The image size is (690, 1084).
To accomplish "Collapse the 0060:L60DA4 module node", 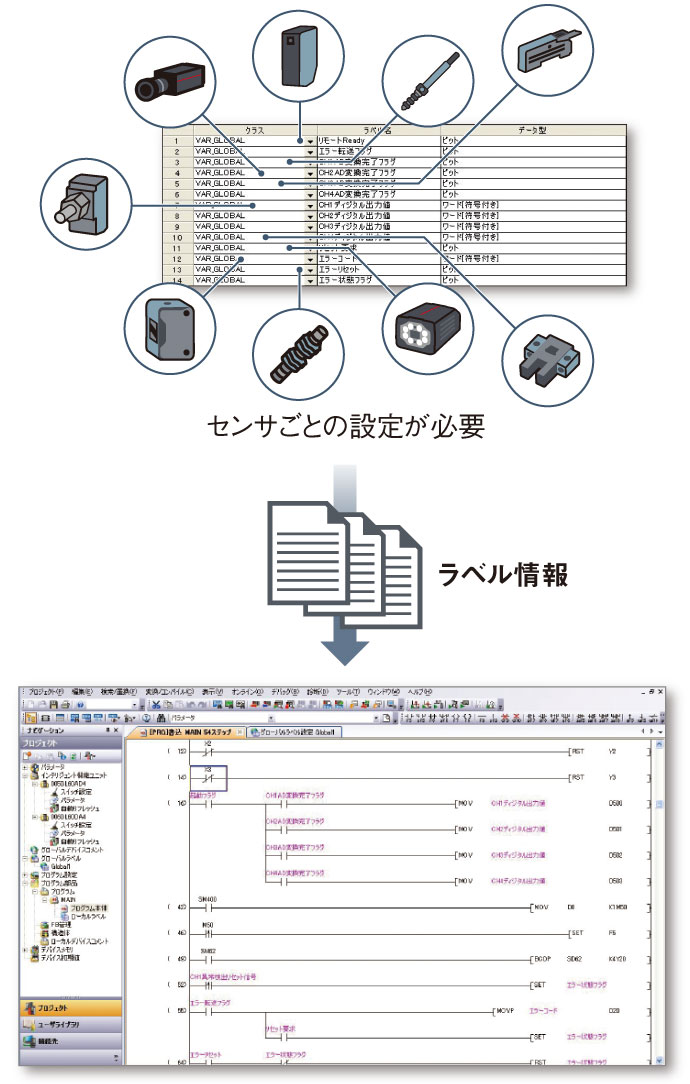I will point(35,816).
